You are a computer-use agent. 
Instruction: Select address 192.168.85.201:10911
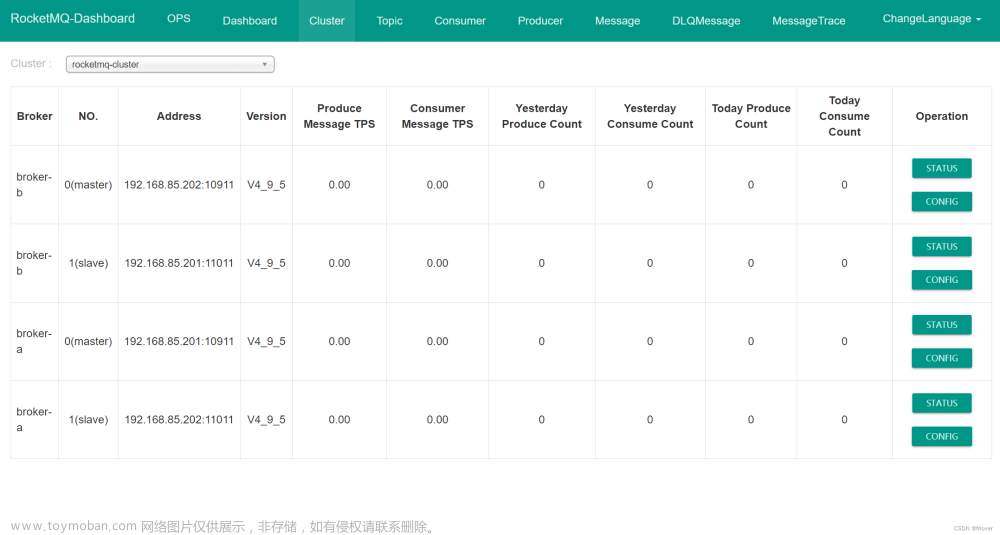click(x=179, y=341)
